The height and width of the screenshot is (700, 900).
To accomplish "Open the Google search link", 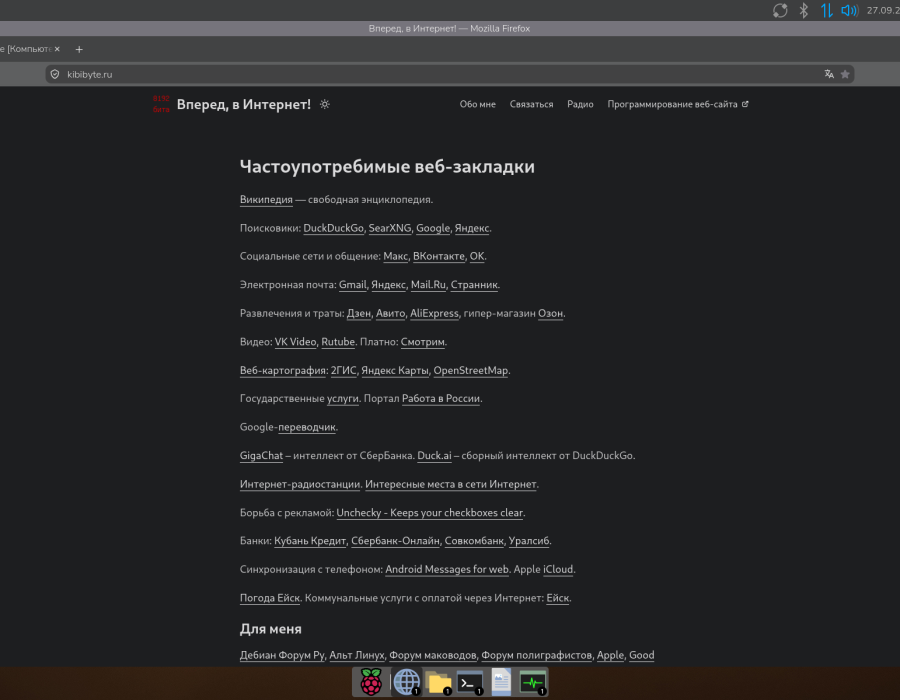I will (433, 228).
